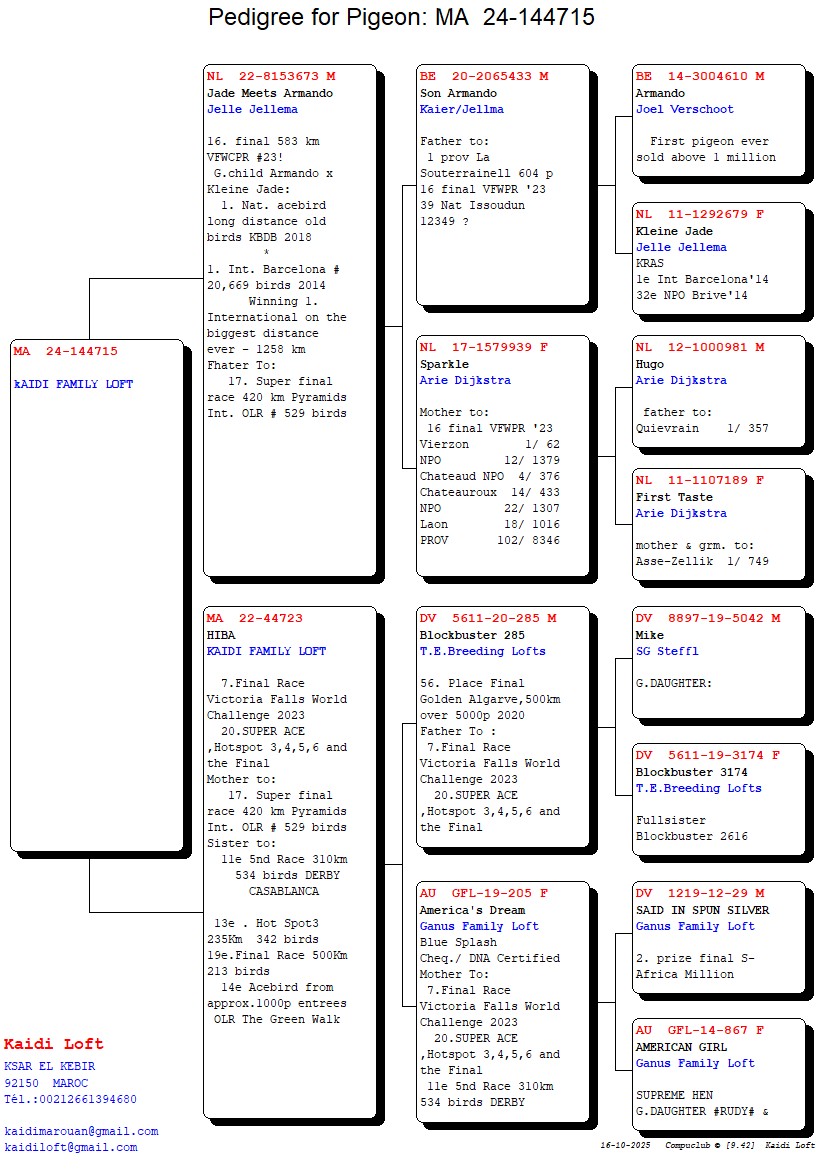
Task: Click the kaidimarouan@gmail.com email address
Action: tap(81, 1131)
